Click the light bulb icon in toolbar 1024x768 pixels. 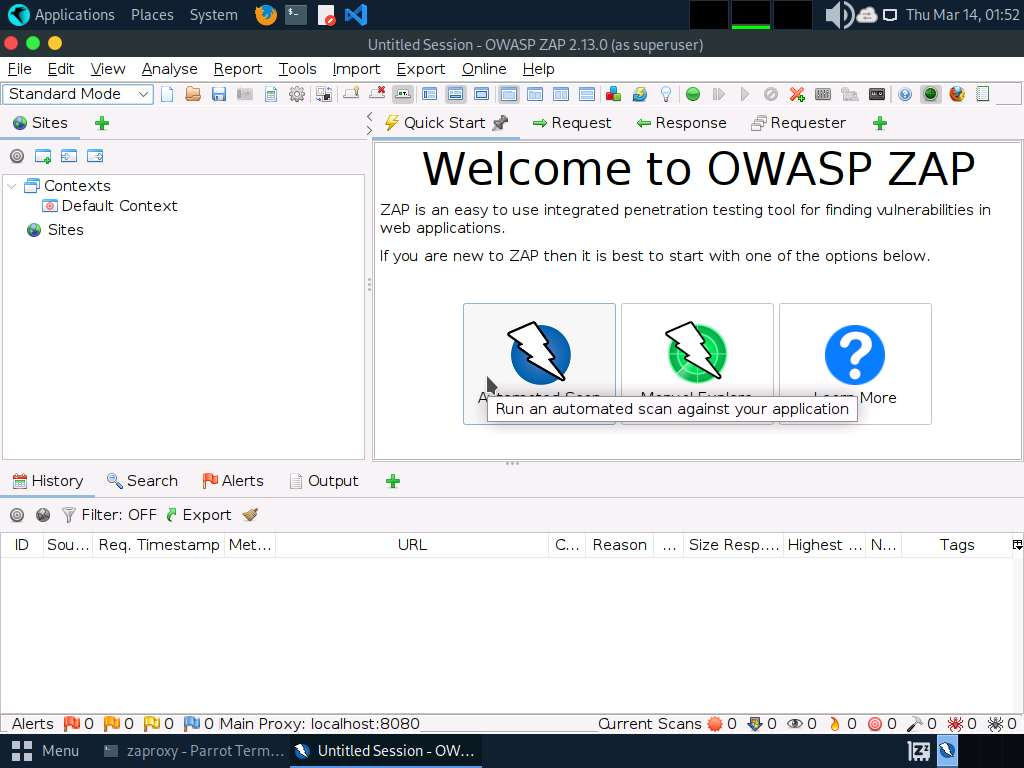click(665, 94)
